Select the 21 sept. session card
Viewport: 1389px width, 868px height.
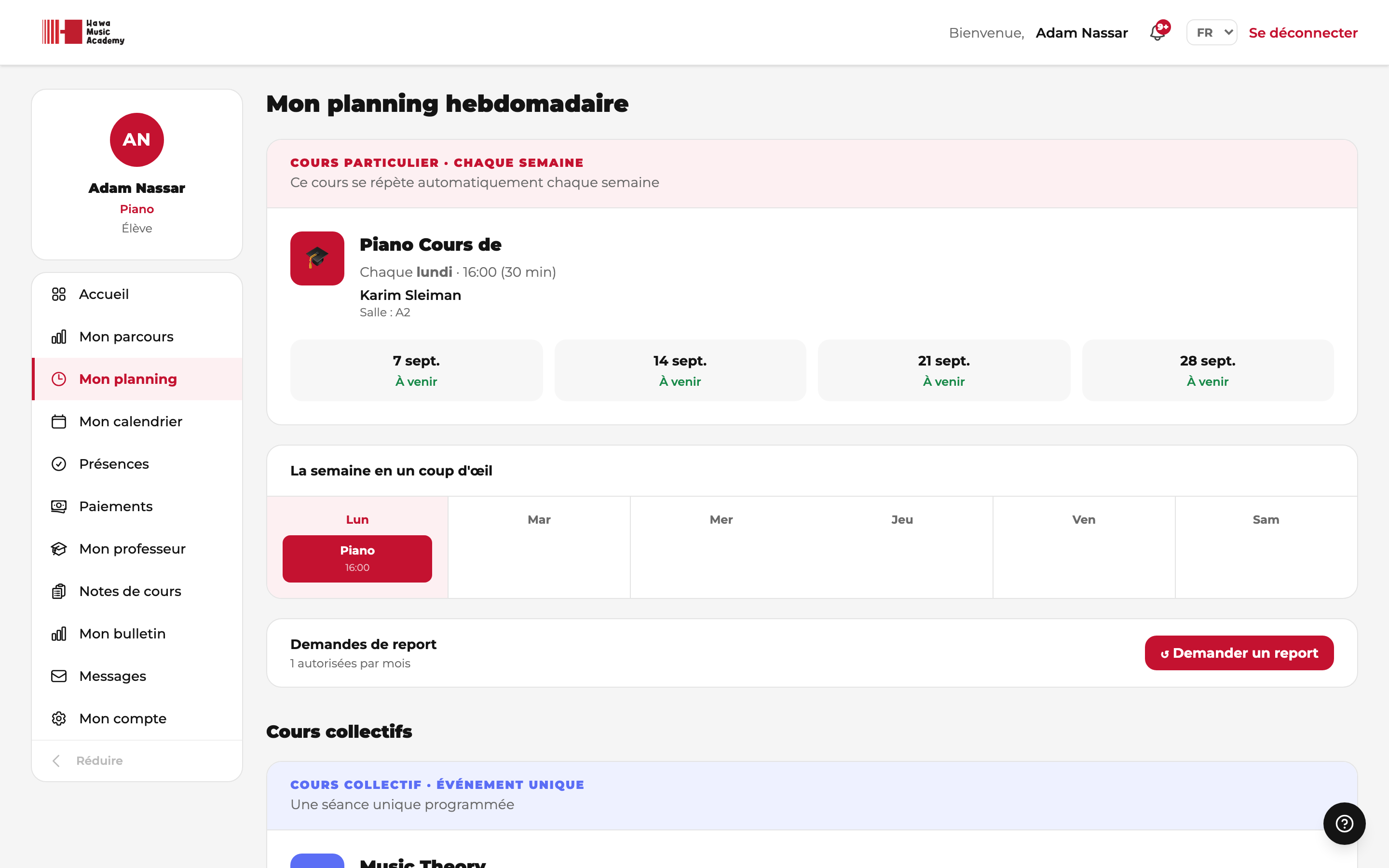[x=944, y=370]
